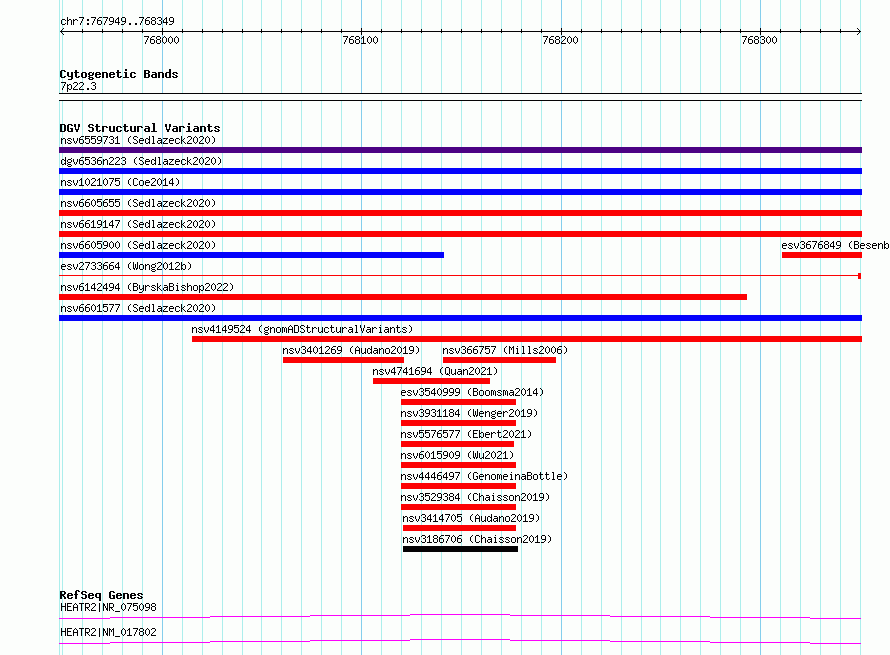
Task: Select nsv6605655 (Sedlazeck2020) label
Action: coord(138,203)
